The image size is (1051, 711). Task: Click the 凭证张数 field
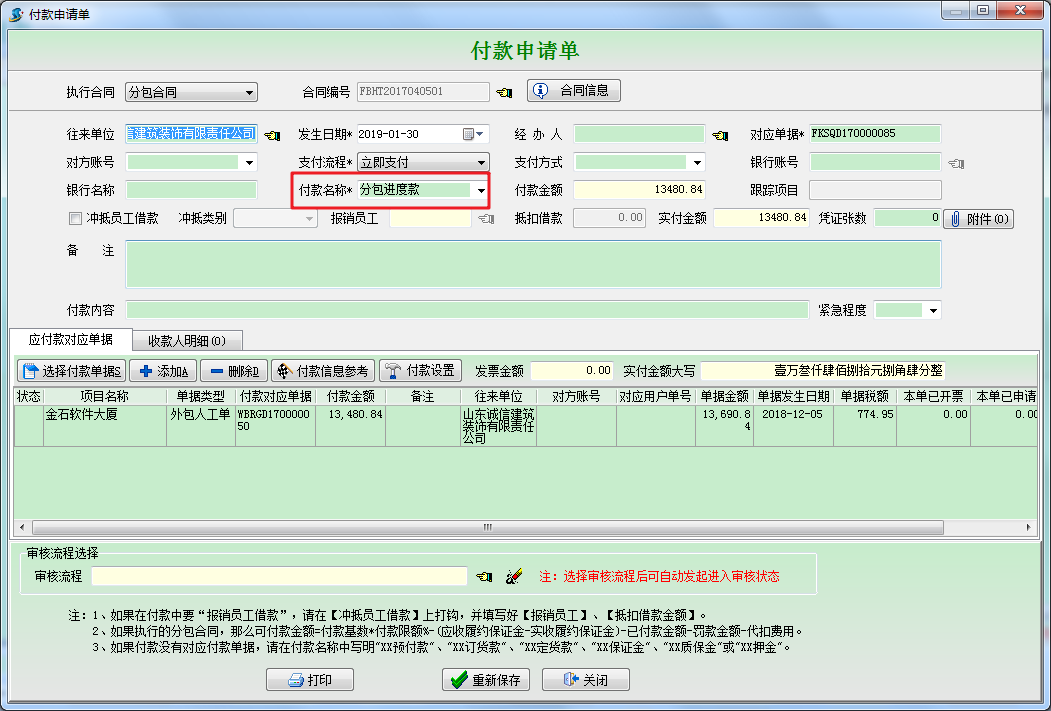click(908, 218)
